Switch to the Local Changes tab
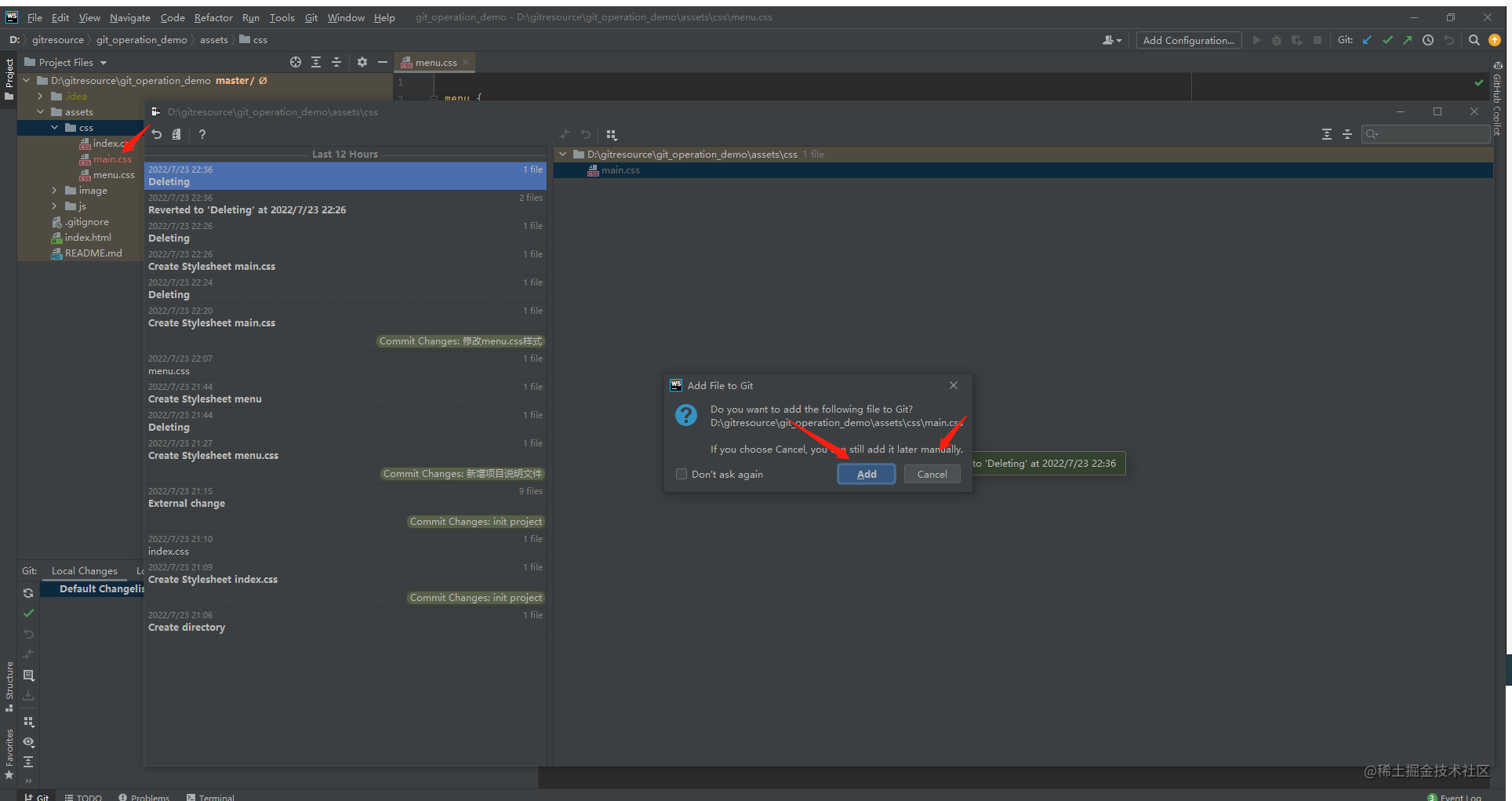 click(85, 571)
